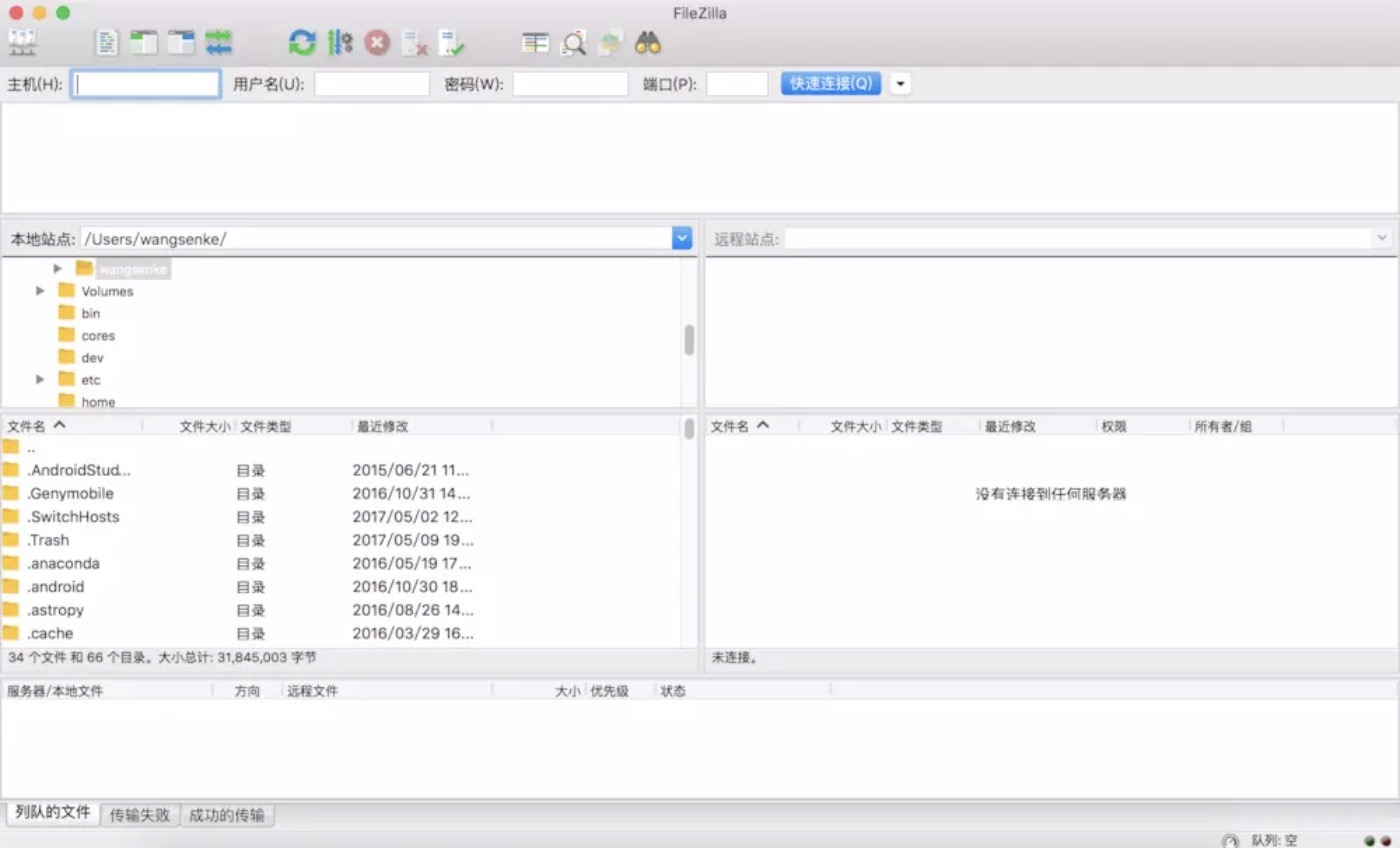The width and height of the screenshot is (1400, 848).
Task: Select the dev folder in tree
Action: click(92, 357)
